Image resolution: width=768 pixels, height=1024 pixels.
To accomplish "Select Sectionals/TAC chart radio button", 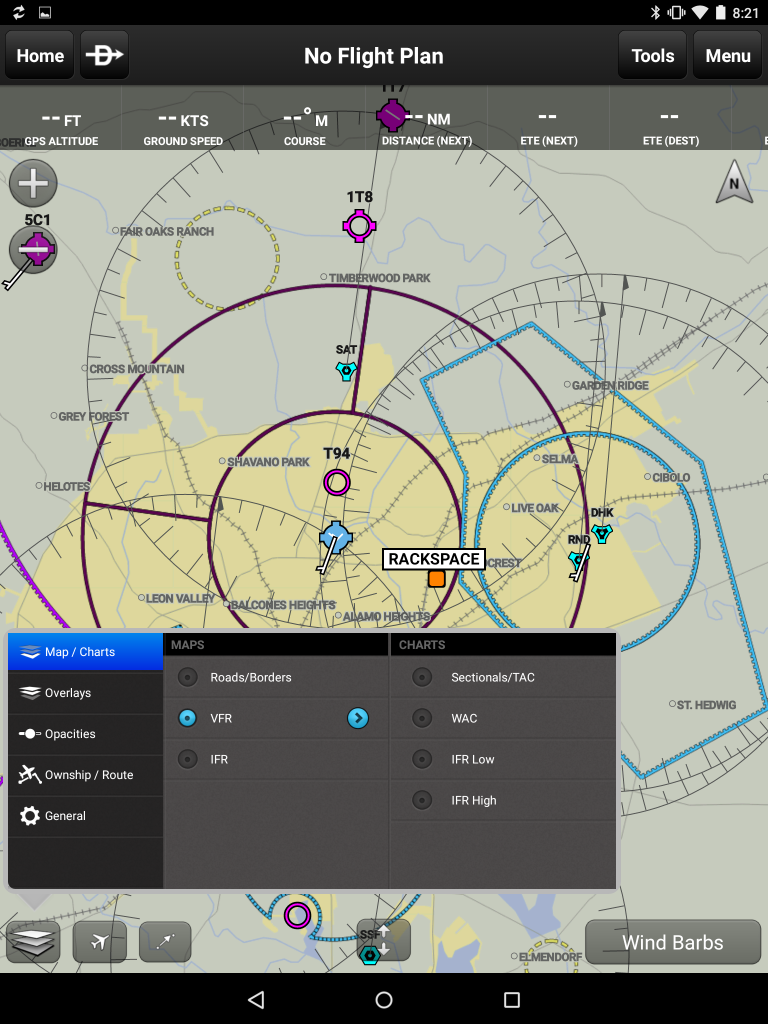I will pyautogui.click(x=422, y=677).
